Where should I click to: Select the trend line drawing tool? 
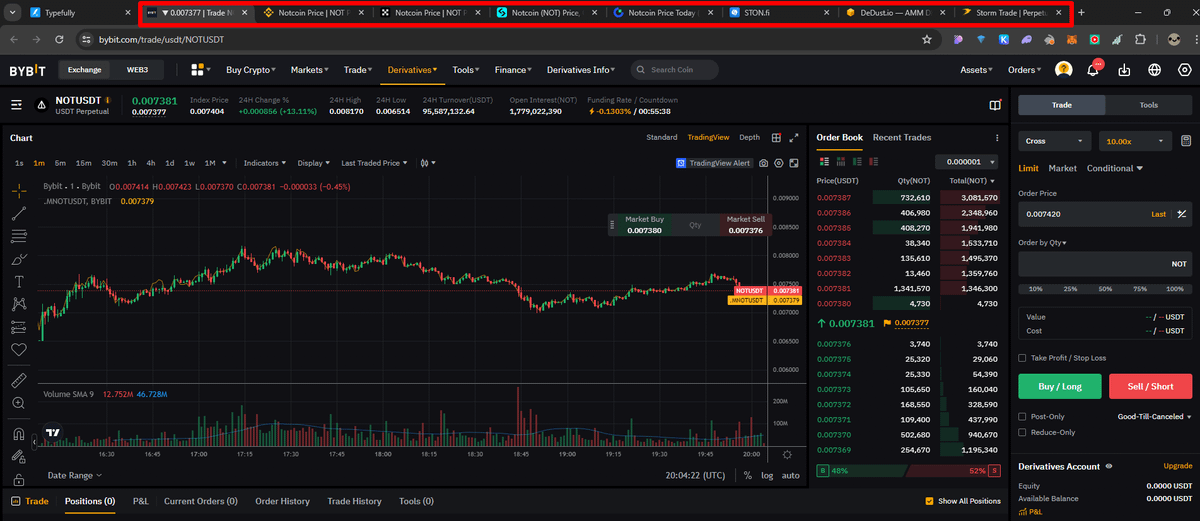click(x=19, y=213)
